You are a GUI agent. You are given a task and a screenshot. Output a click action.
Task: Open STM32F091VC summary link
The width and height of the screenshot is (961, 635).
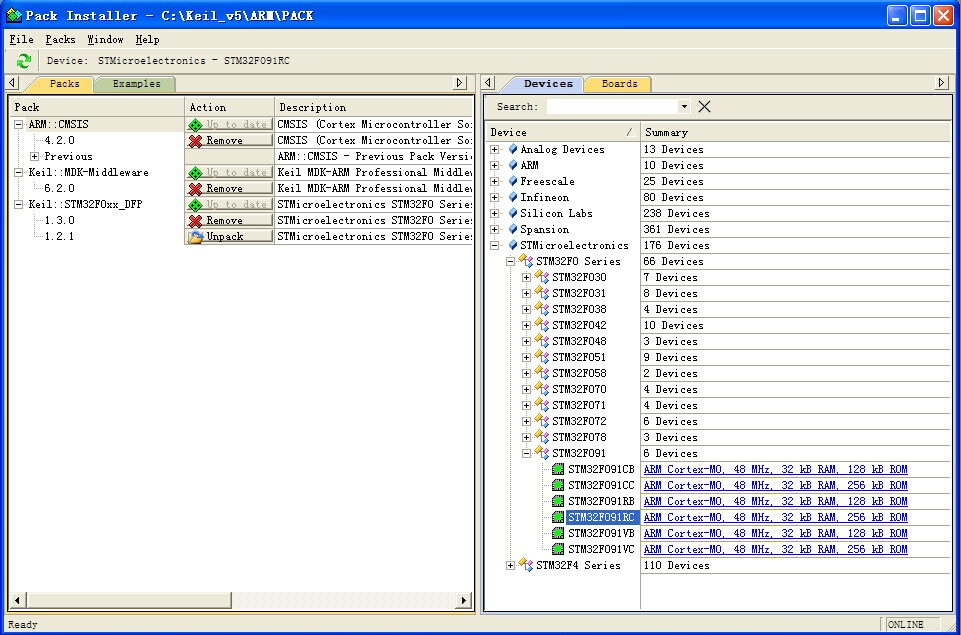[x=775, y=549]
